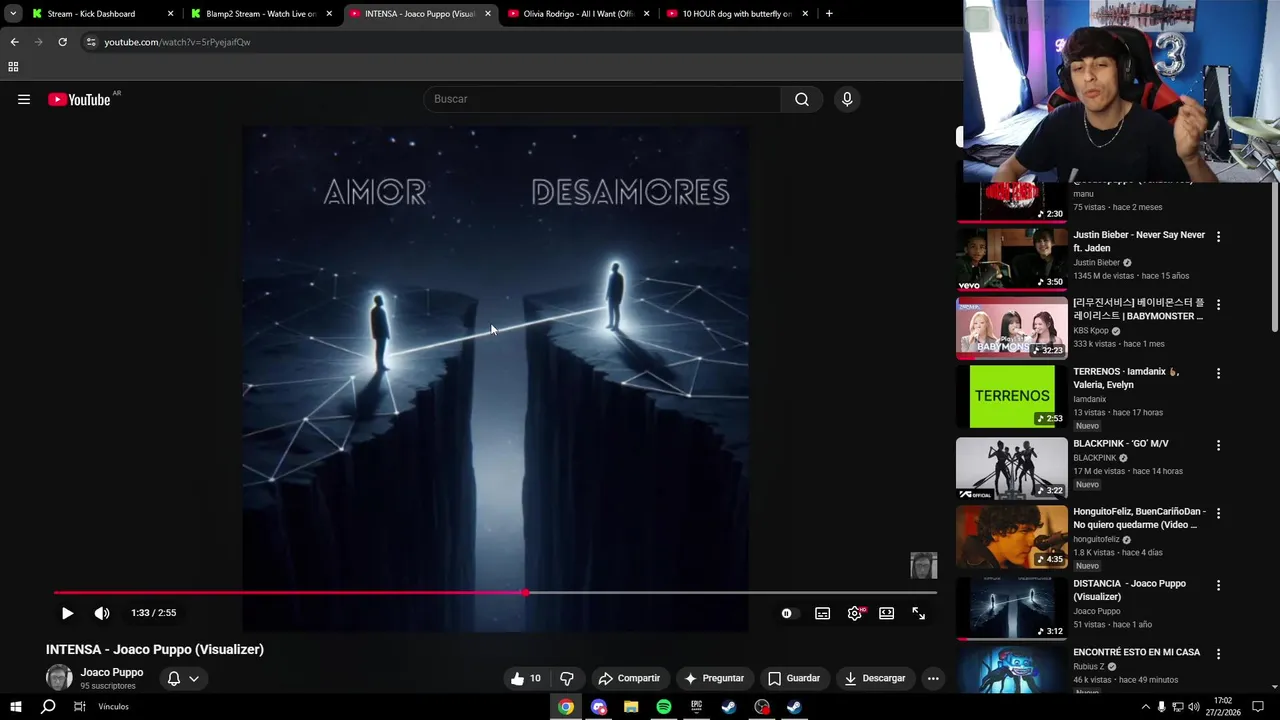Open BABYMONSTER KBS Kpop video thumbnail
The image size is (1280, 720).
pyautogui.click(x=1012, y=328)
